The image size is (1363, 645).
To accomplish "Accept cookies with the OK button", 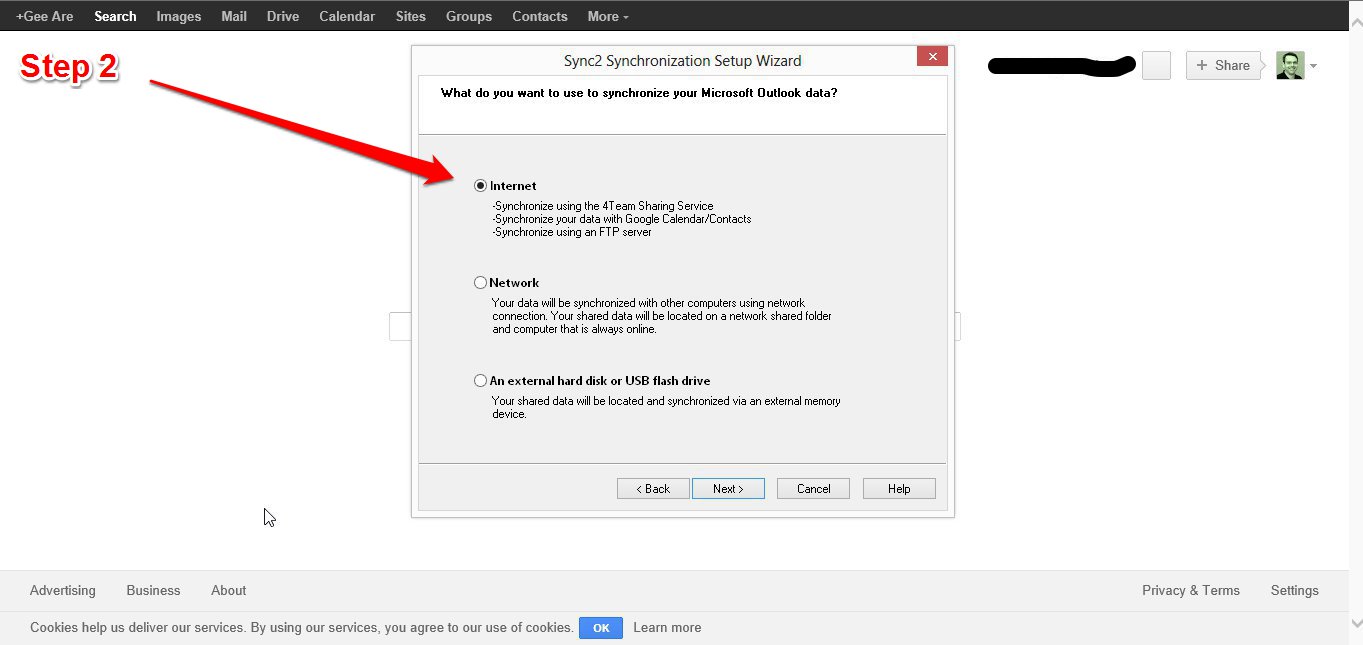I will 601,628.
